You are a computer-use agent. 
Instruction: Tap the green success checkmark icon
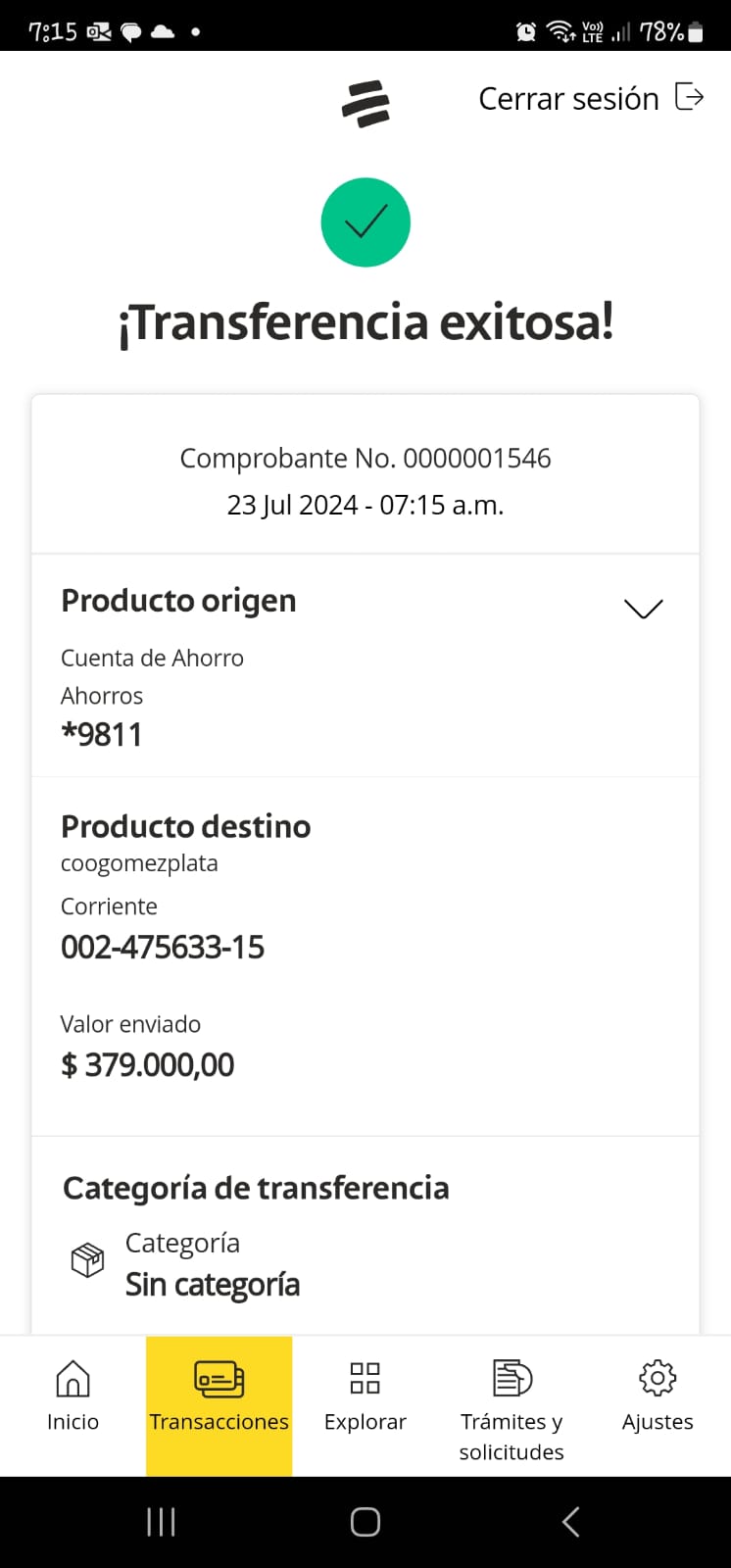(365, 222)
